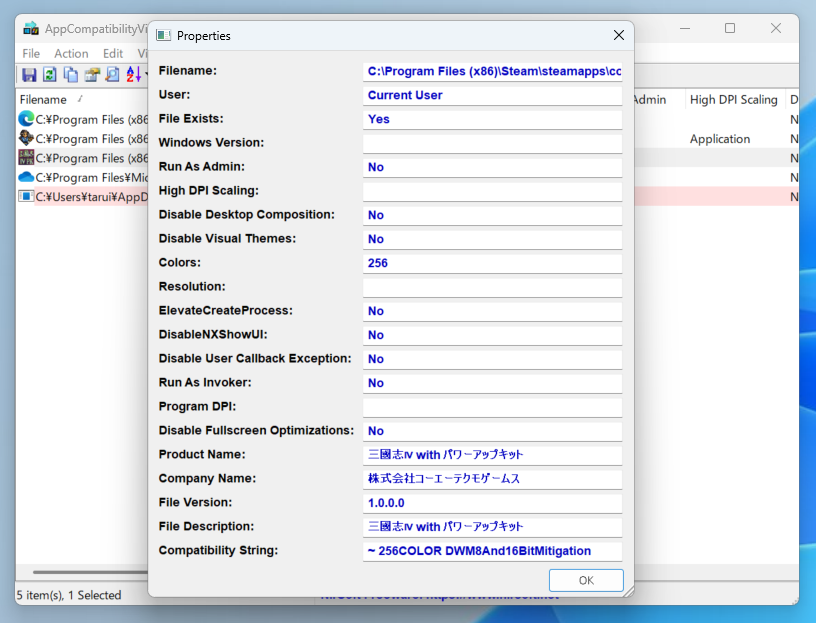This screenshot has height=623, width=816.
Task: Click the File Version field showing 1.0.0.0
Action: 492,503
